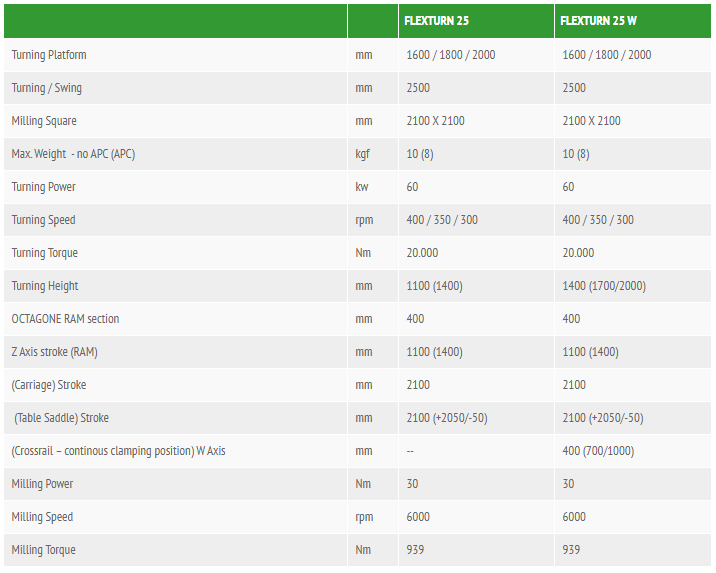This screenshot has height=573, width=716.
Task: Click the Turning / Swing row label
Action: tap(47, 88)
